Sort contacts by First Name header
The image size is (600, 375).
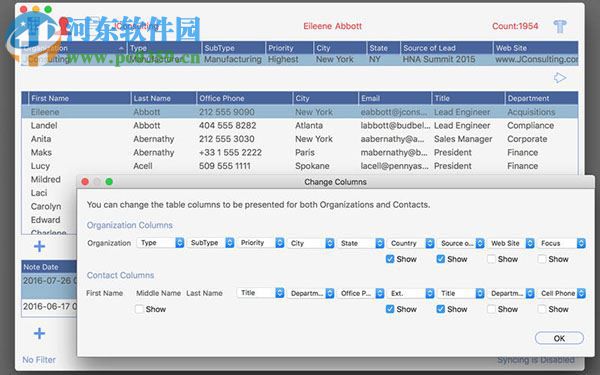[x=80, y=98]
